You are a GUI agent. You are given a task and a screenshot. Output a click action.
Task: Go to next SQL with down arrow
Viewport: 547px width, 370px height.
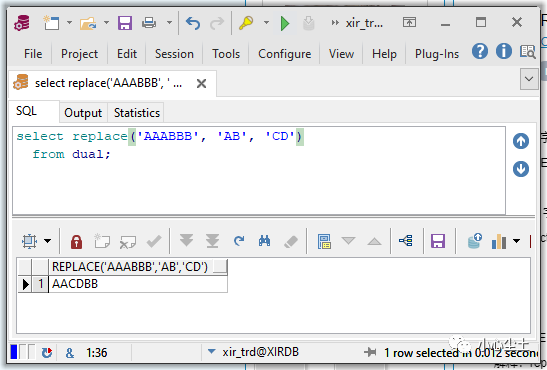coord(521,169)
